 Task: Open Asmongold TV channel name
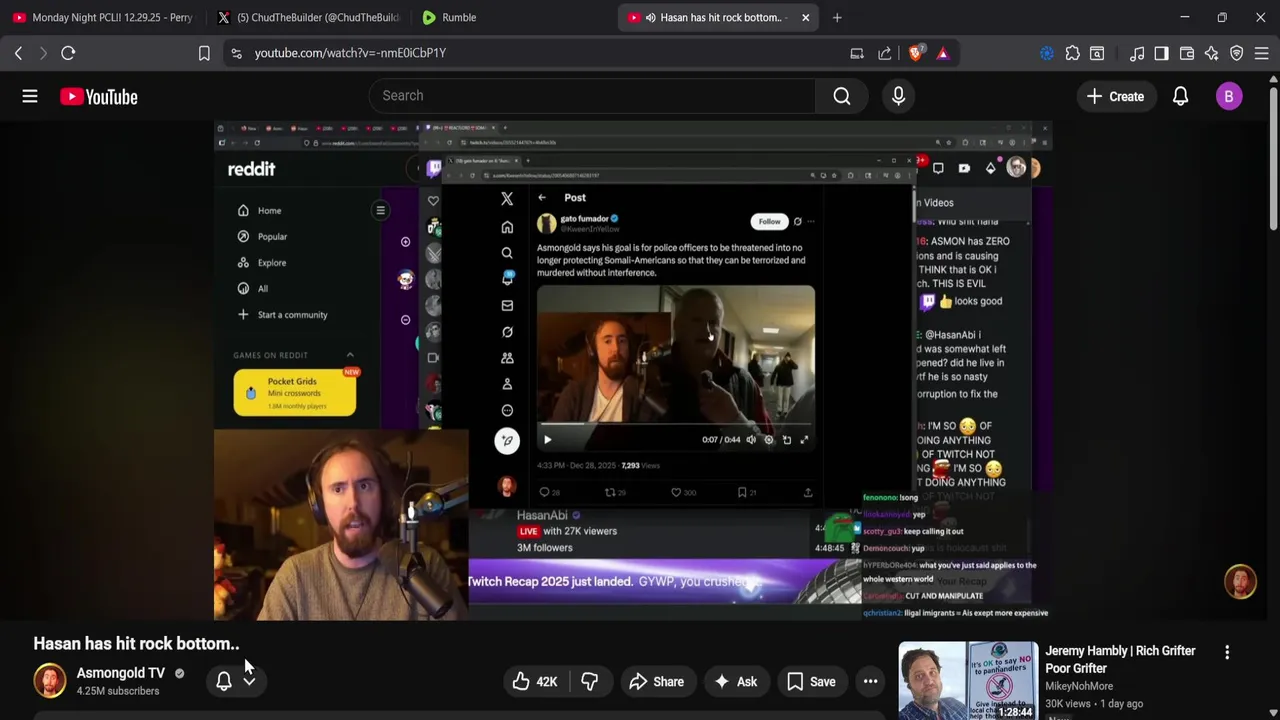click(120, 673)
